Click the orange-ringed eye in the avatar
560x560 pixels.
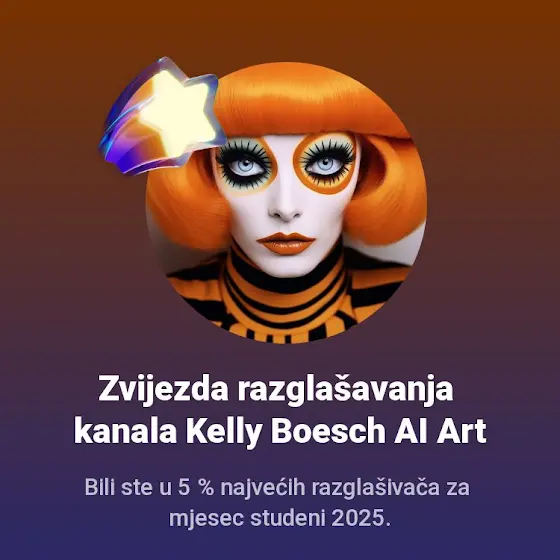point(325,164)
